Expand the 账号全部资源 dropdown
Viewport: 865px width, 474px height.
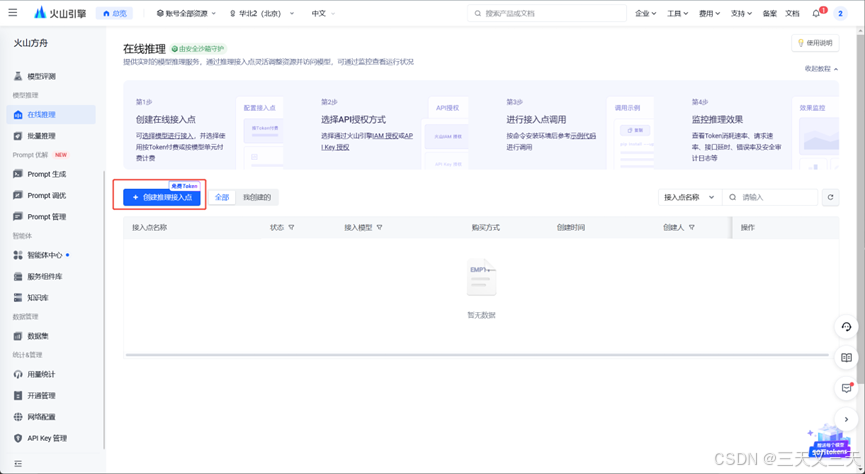[x=186, y=13]
